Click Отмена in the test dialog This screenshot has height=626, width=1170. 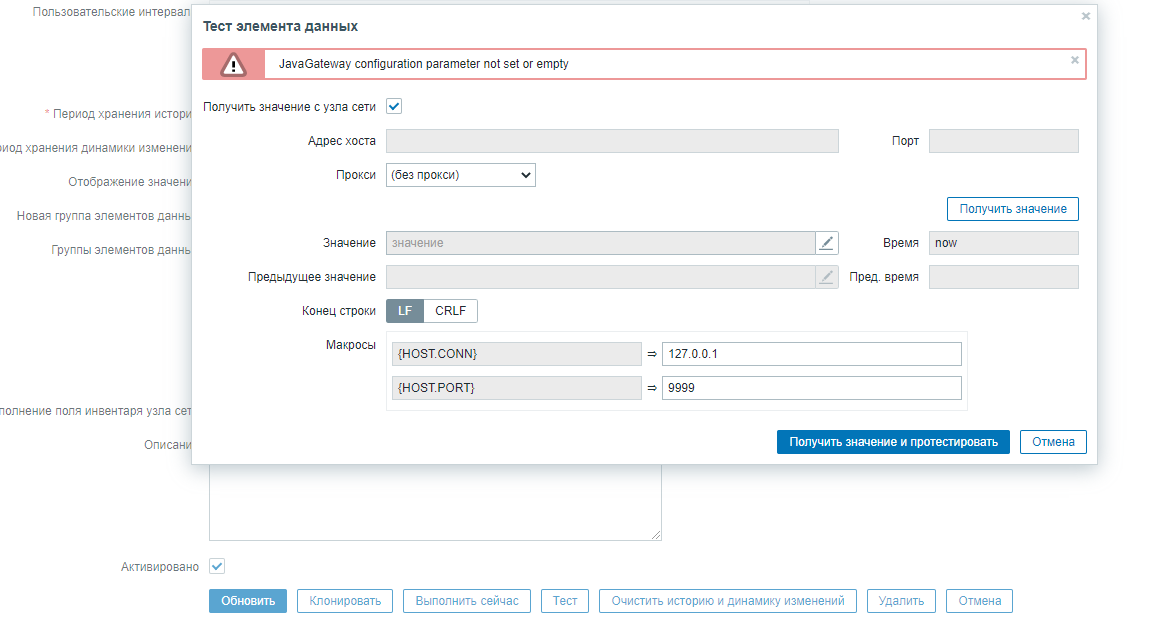1052,442
